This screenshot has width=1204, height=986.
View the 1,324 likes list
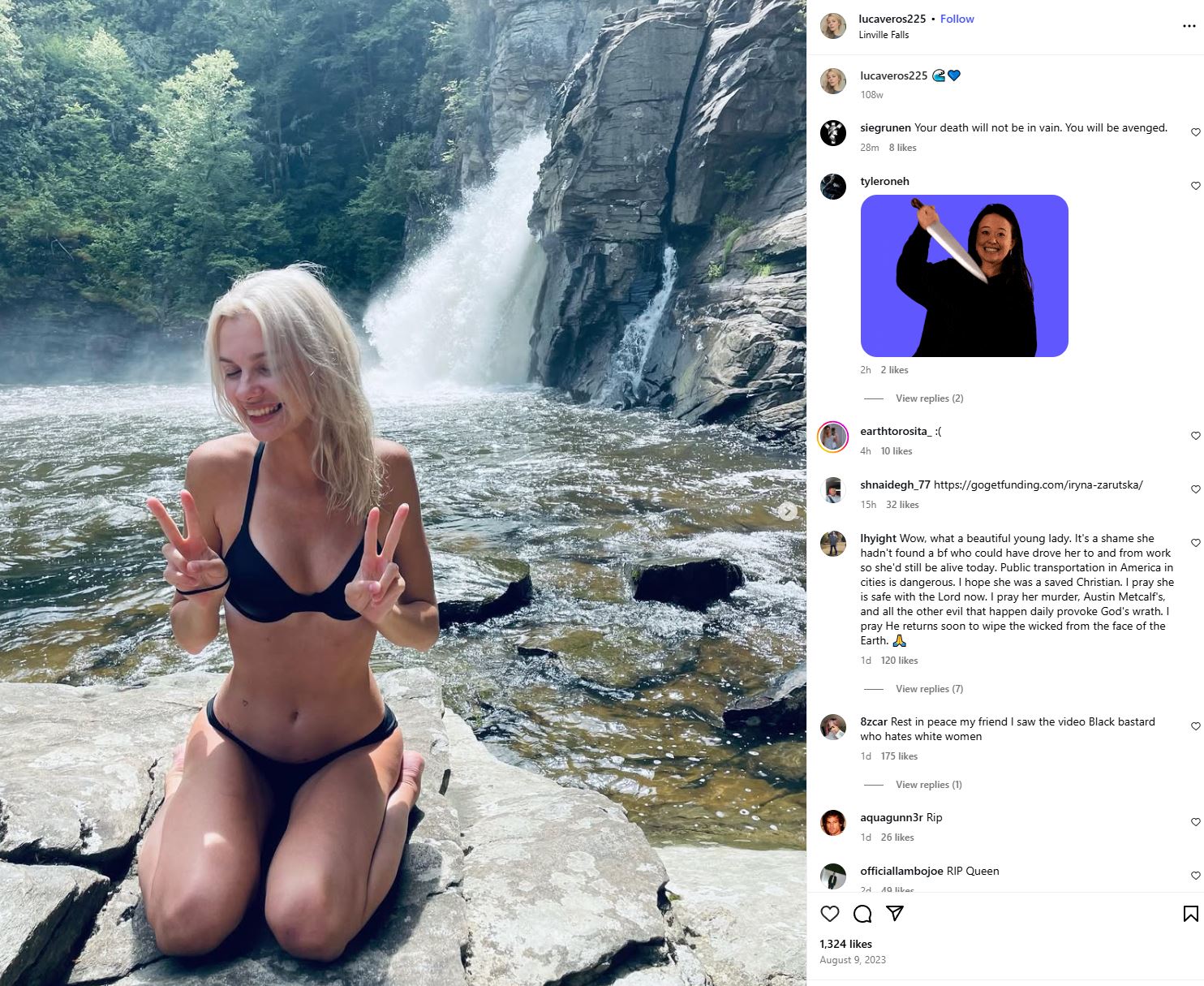(845, 944)
